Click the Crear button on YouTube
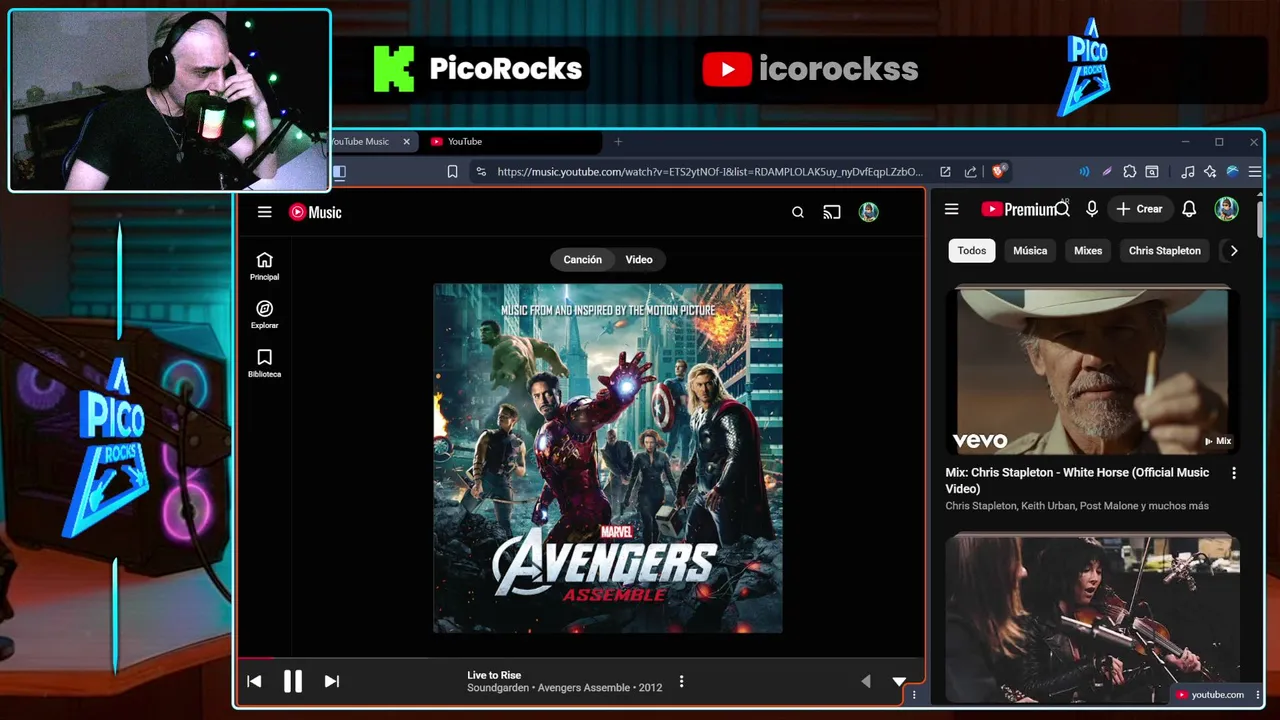The width and height of the screenshot is (1280, 720). [1139, 209]
